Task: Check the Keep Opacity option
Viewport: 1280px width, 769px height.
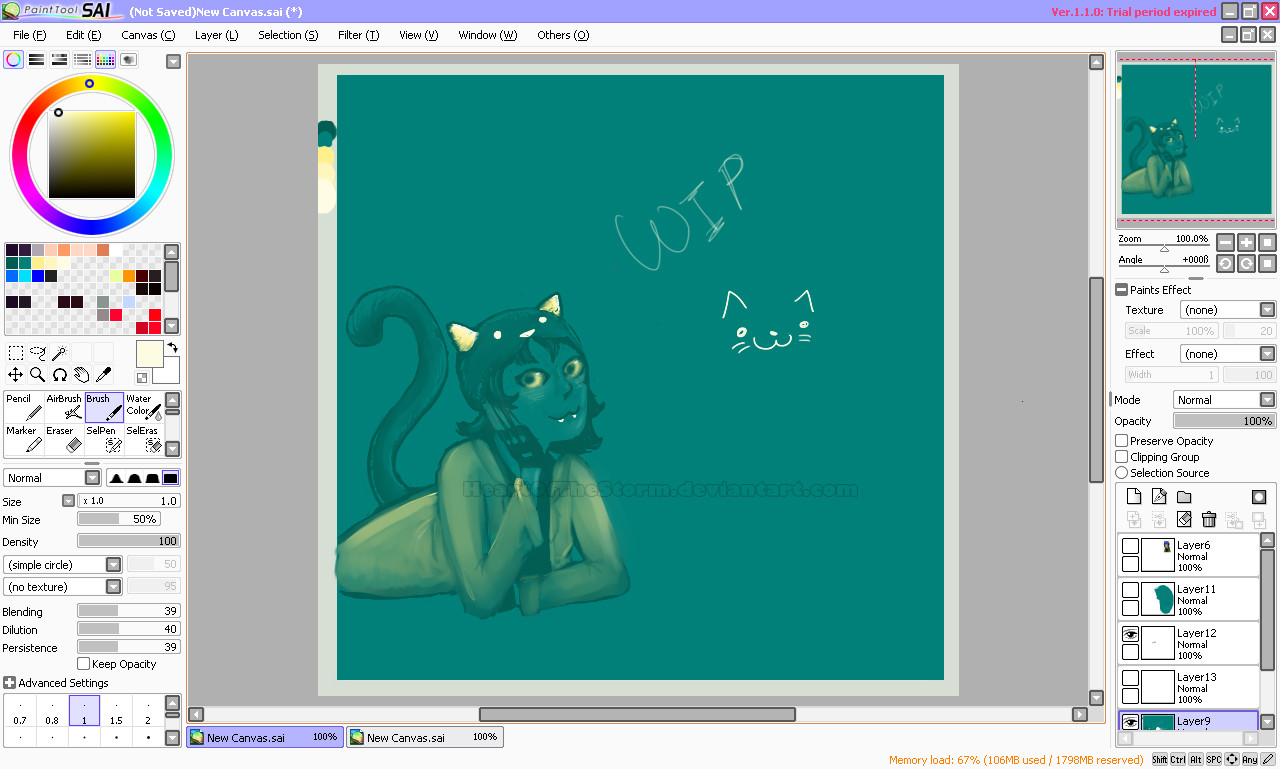Action: pyautogui.click(x=84, y=664)
